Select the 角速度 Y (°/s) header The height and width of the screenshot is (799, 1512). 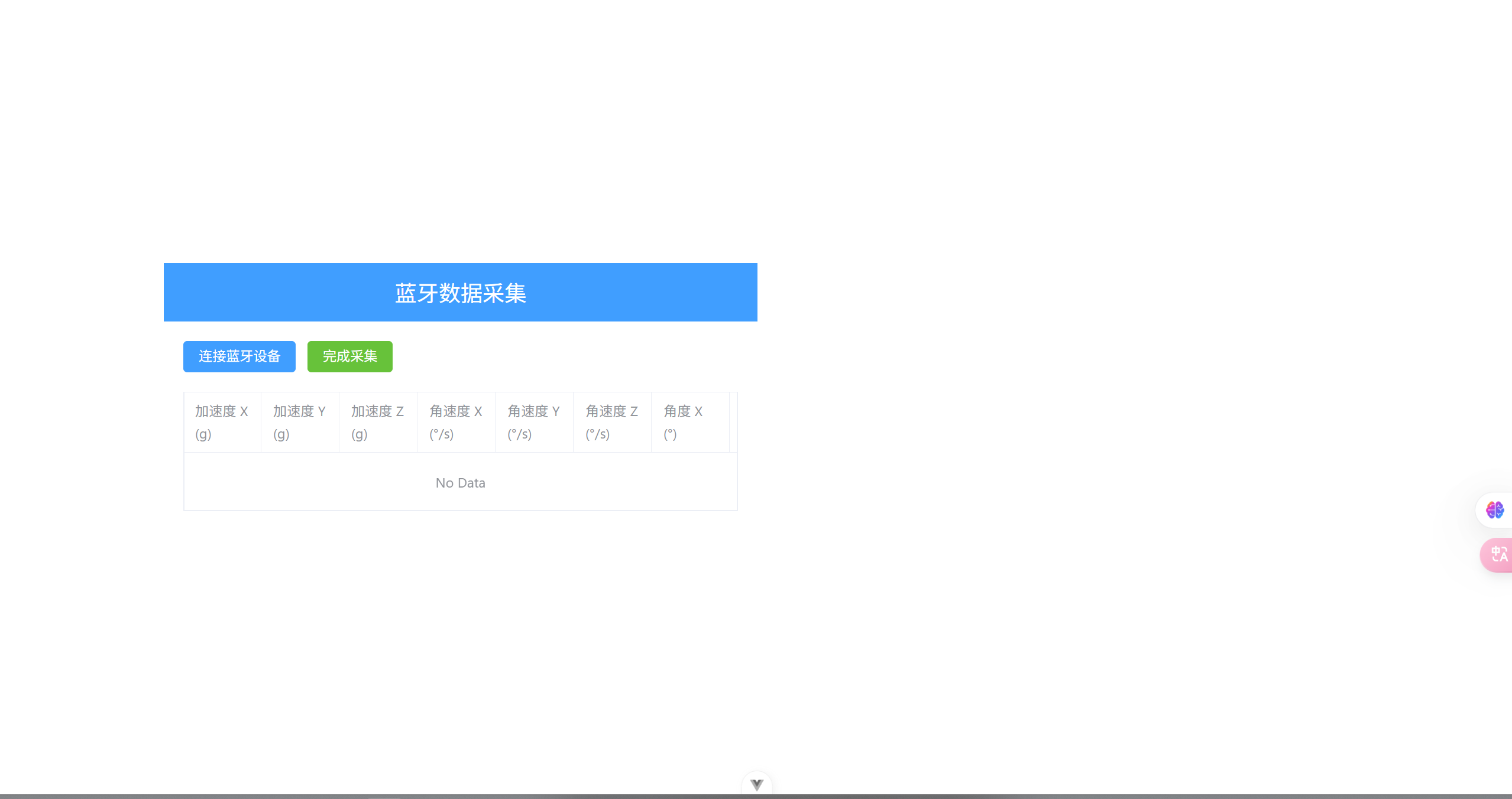point(533,422)
